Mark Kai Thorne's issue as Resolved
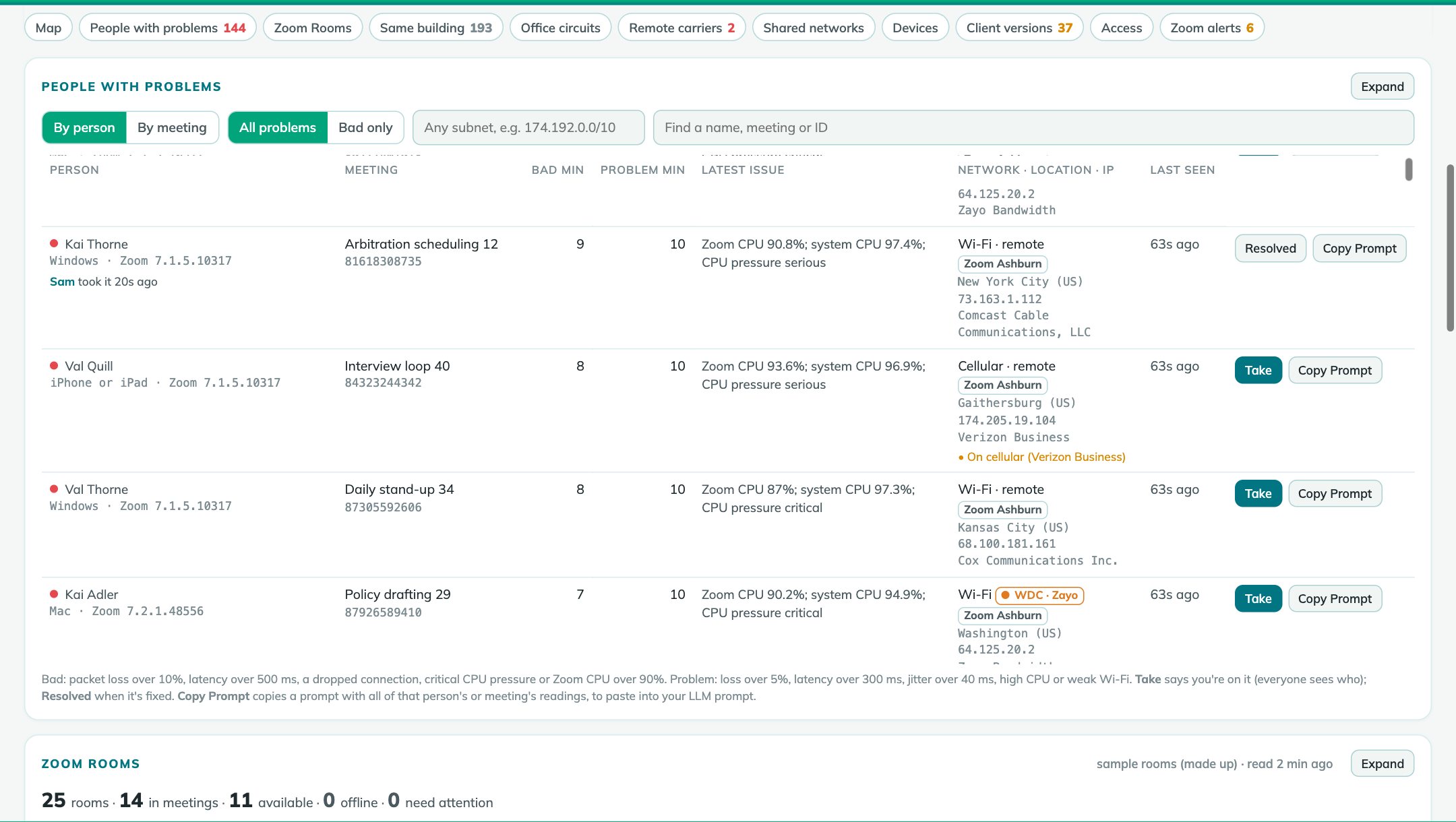Viewport: 1456px width, 822px height. [x=1271, y=248]
